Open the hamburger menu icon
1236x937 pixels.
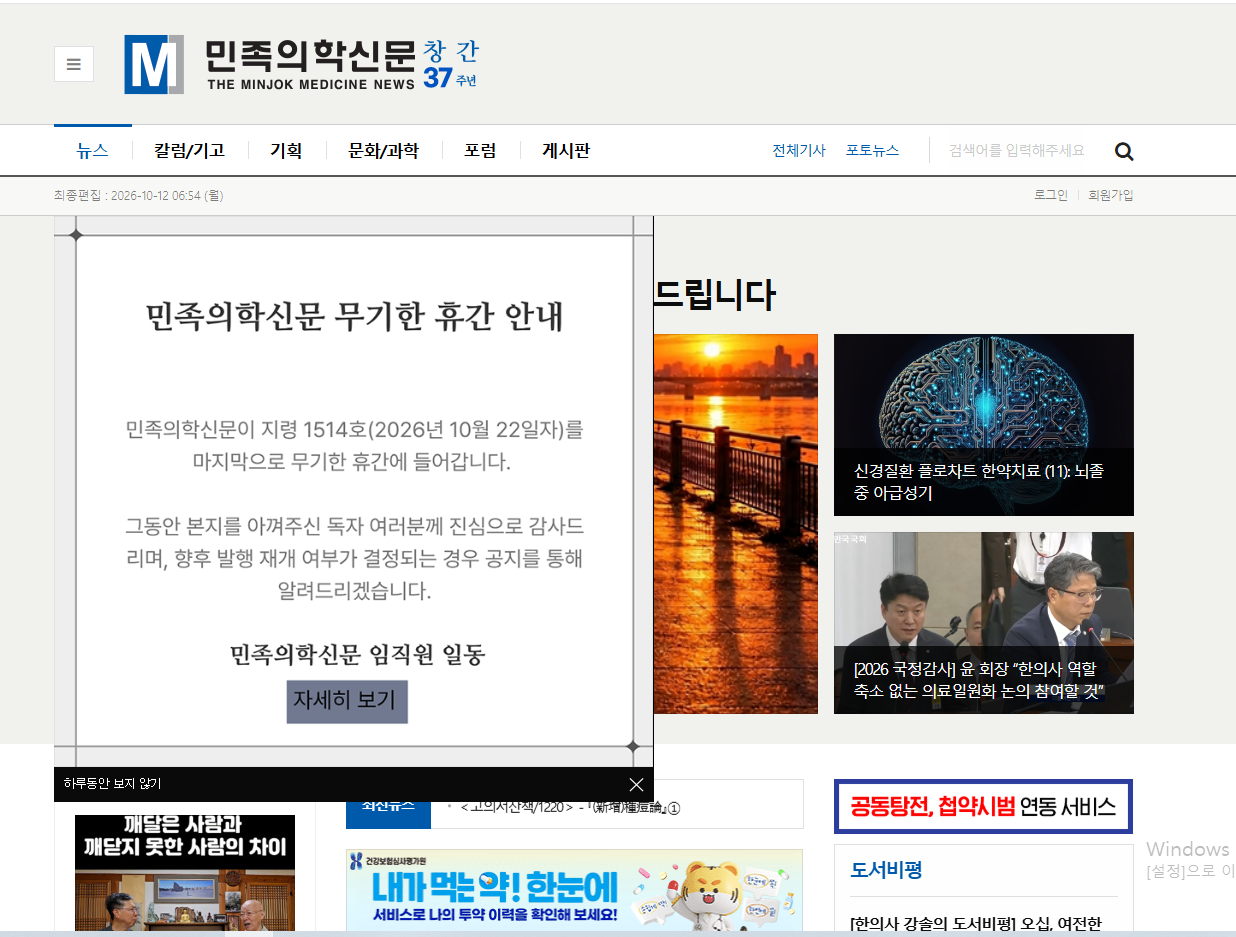pos(74,64)
